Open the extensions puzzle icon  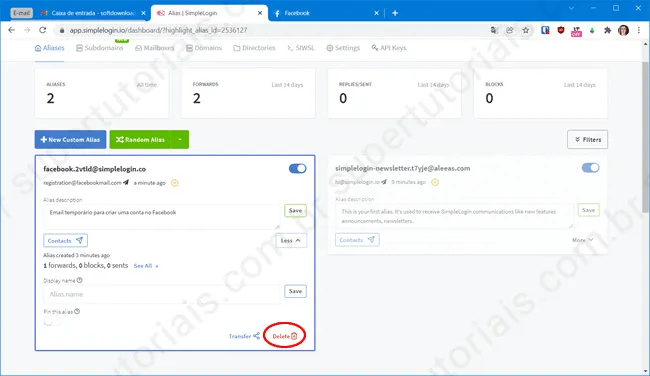click(x=608, y=30)
